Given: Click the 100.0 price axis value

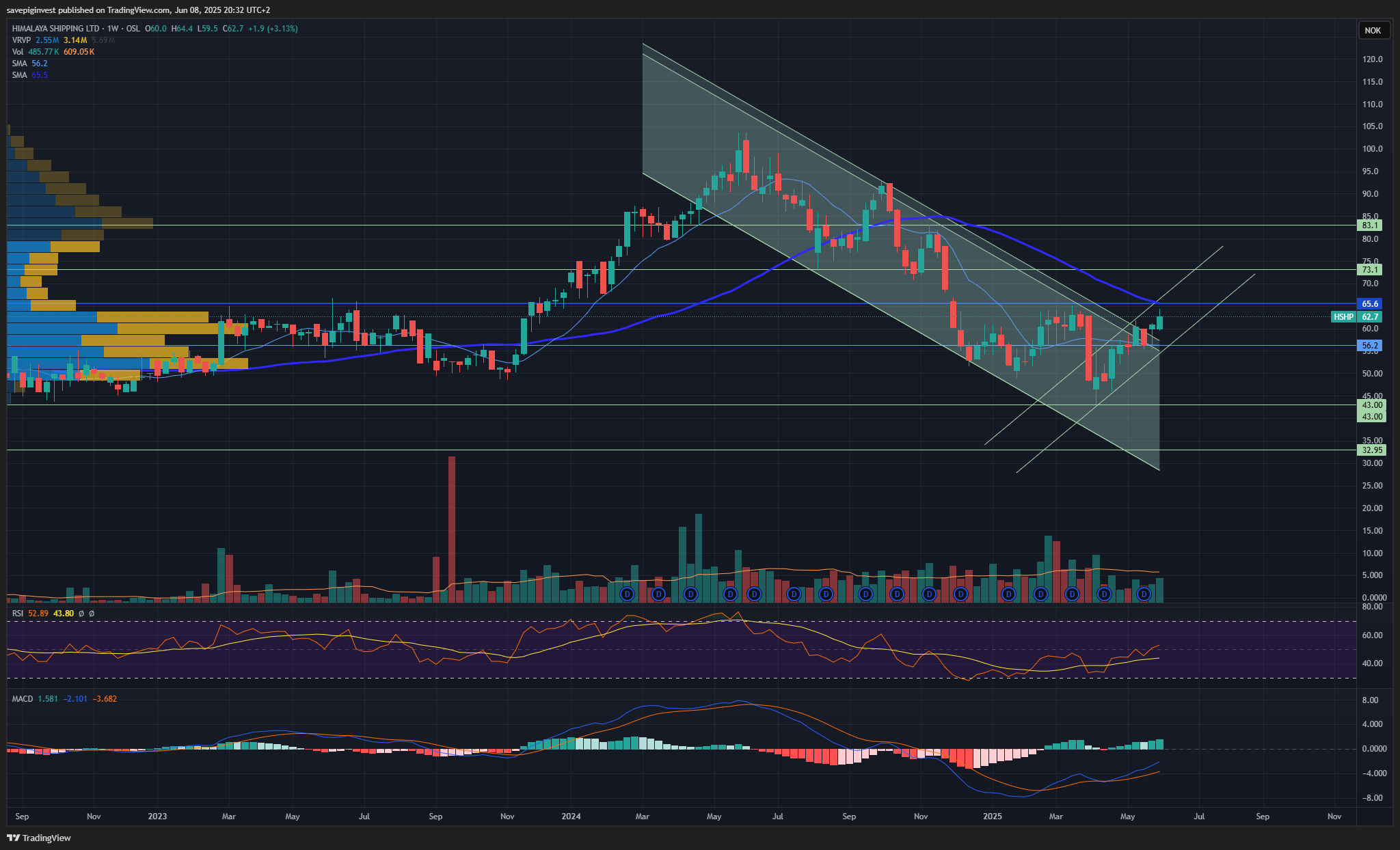Looking at the screenshot, I should [1372, 149].
